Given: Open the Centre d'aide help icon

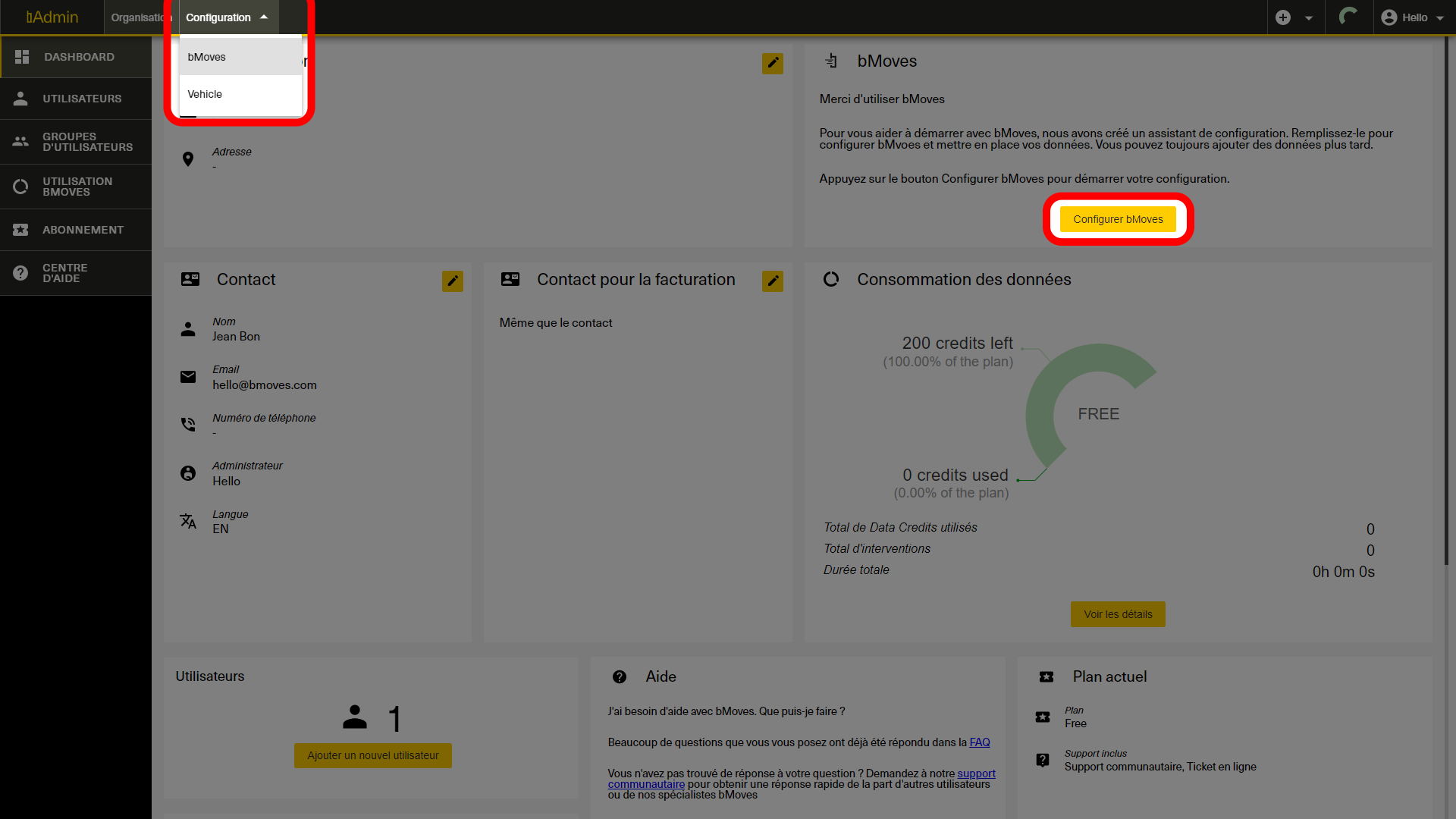Looking at the screenshot, I should click(20, 273).
